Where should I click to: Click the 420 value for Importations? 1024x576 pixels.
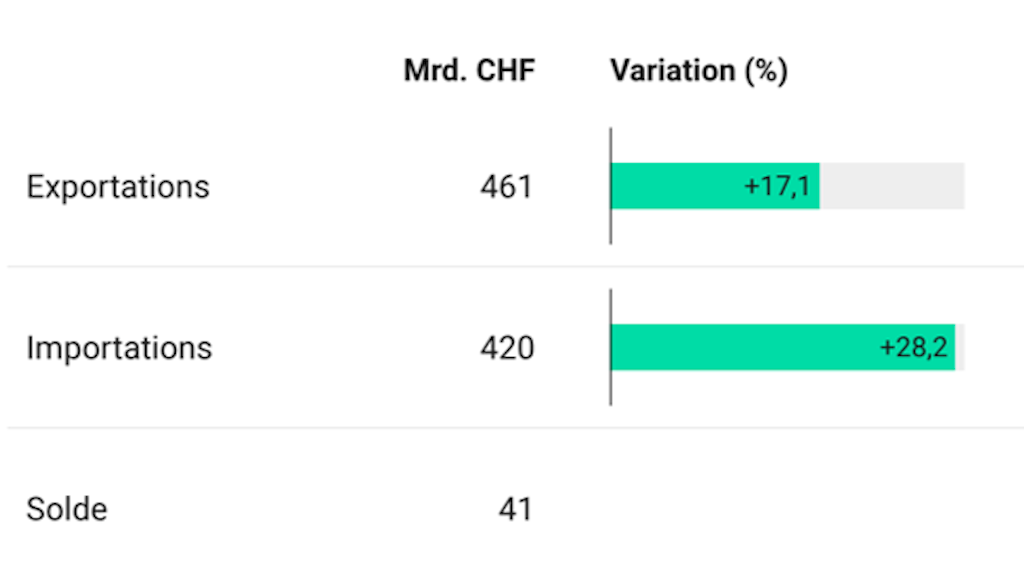(505, 348)
